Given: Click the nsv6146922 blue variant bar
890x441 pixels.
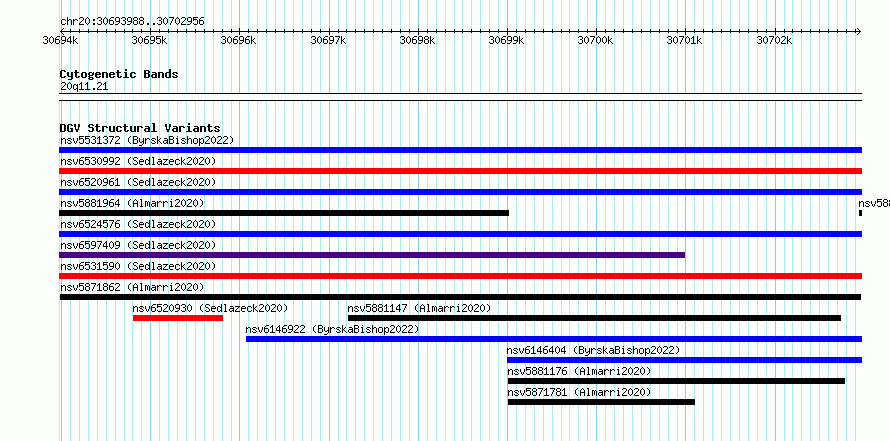Looking at the screenshot, I should 554,339.
